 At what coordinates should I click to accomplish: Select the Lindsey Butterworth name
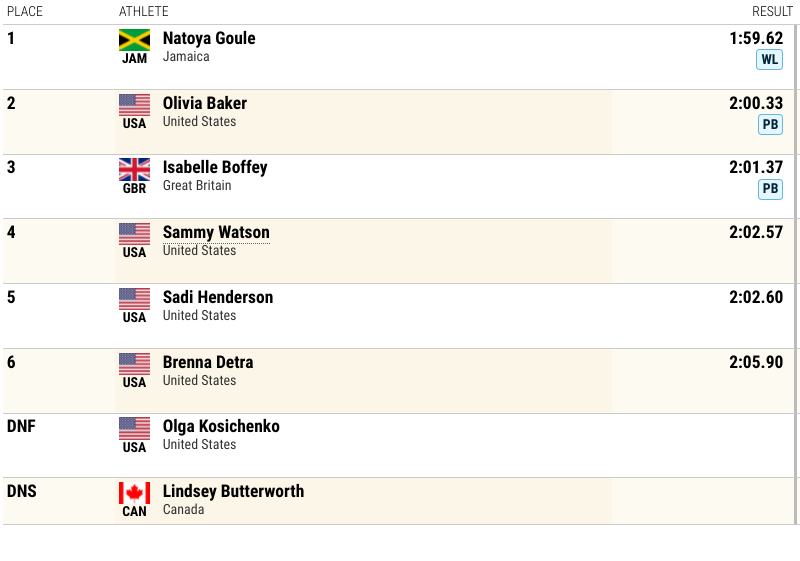(233, 492)
